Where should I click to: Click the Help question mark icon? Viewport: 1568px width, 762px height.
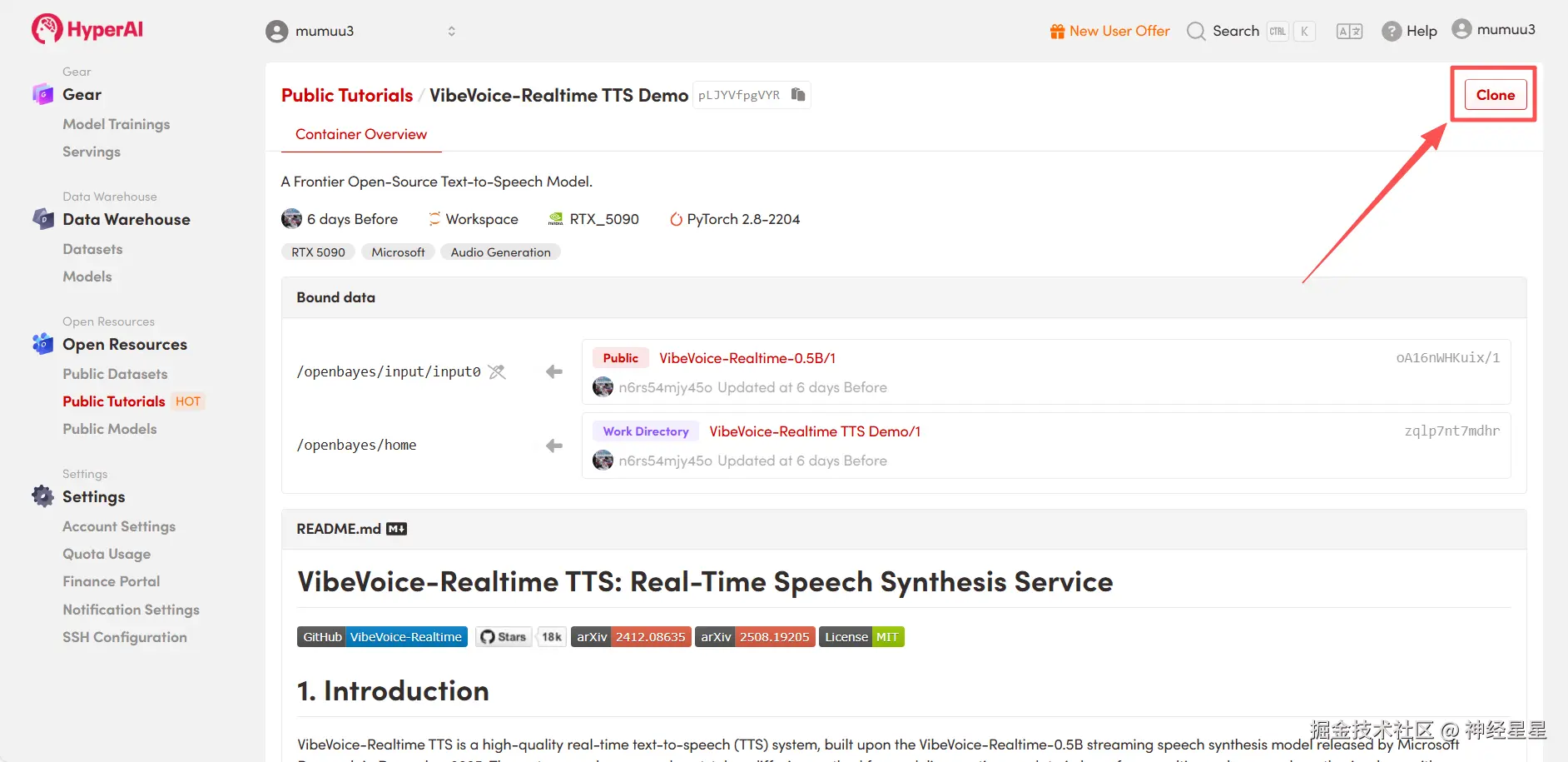click(1392, 32)
